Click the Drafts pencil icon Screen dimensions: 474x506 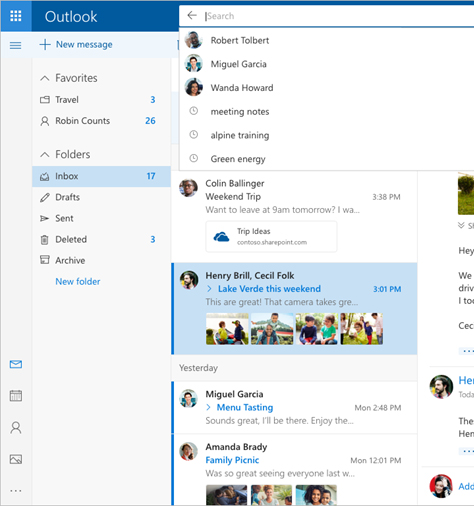[x=45, y=197]
